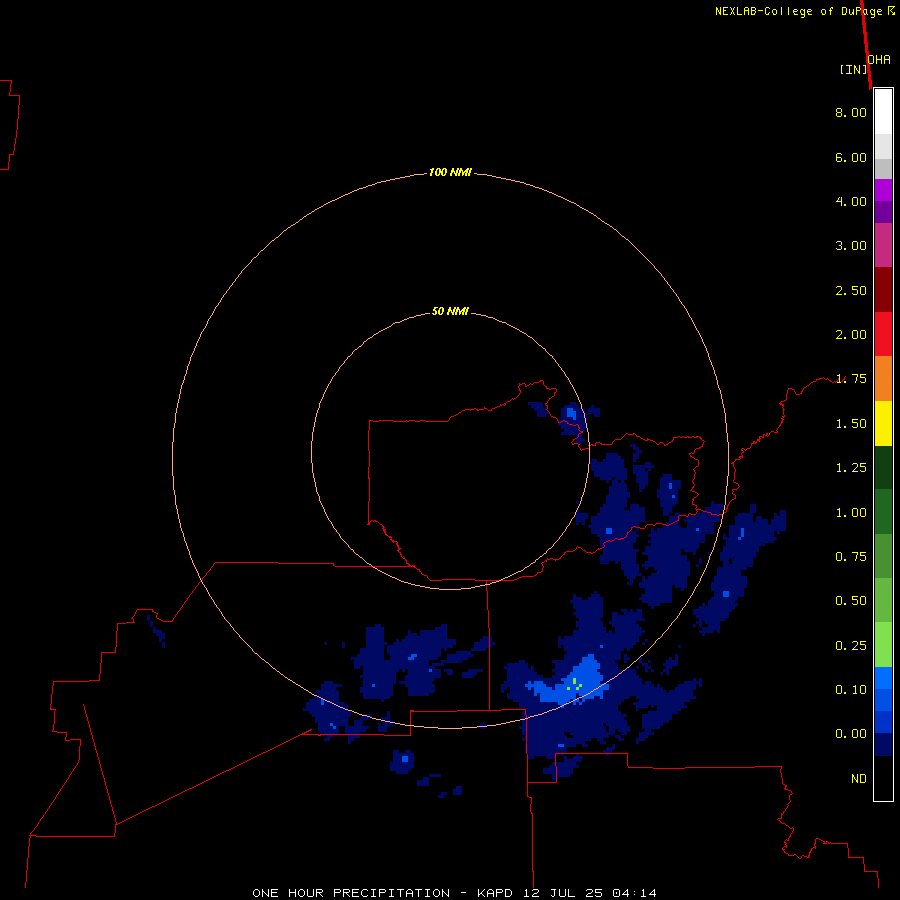This screenshot has width=900, height=900.
Task: Select the orange swatch beside 1.75
Action: [x=883, y=379]
